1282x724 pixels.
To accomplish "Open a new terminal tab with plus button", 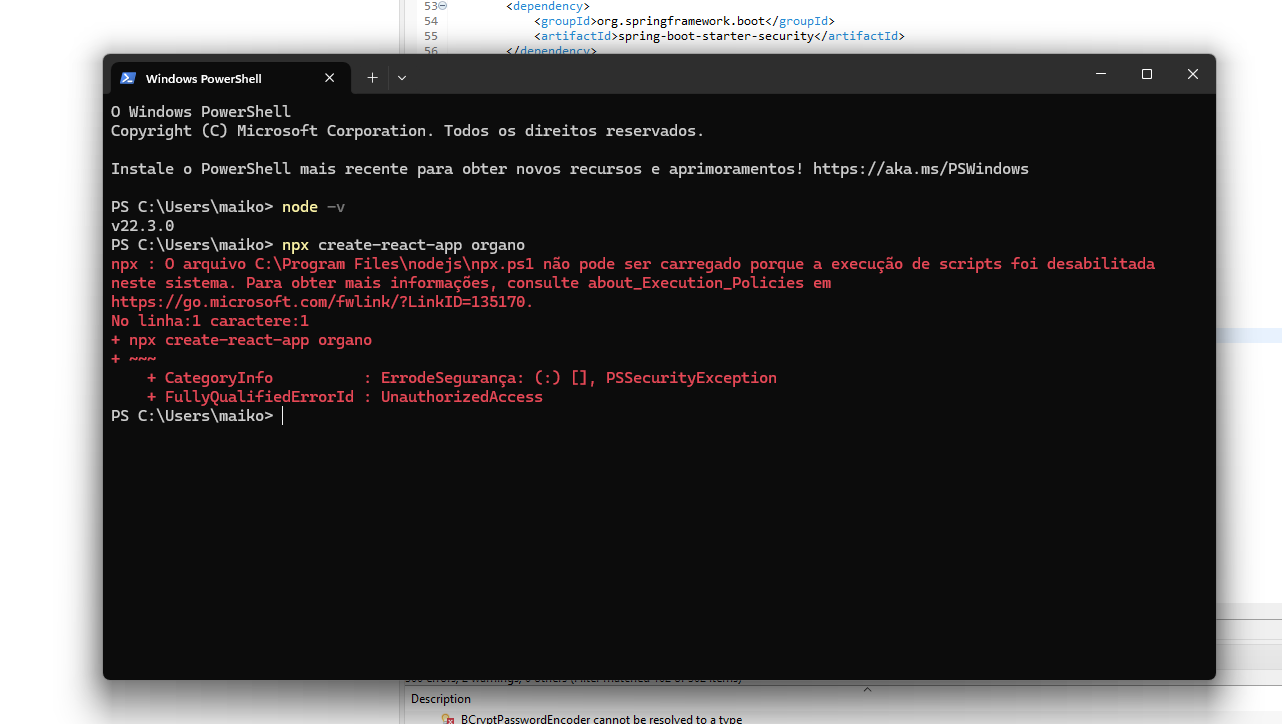I will click(372, 78).
